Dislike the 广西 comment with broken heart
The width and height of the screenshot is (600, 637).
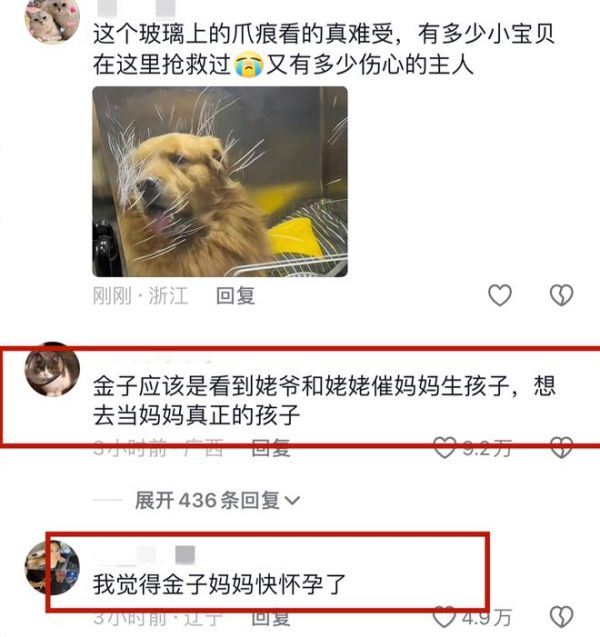(561, 448)
